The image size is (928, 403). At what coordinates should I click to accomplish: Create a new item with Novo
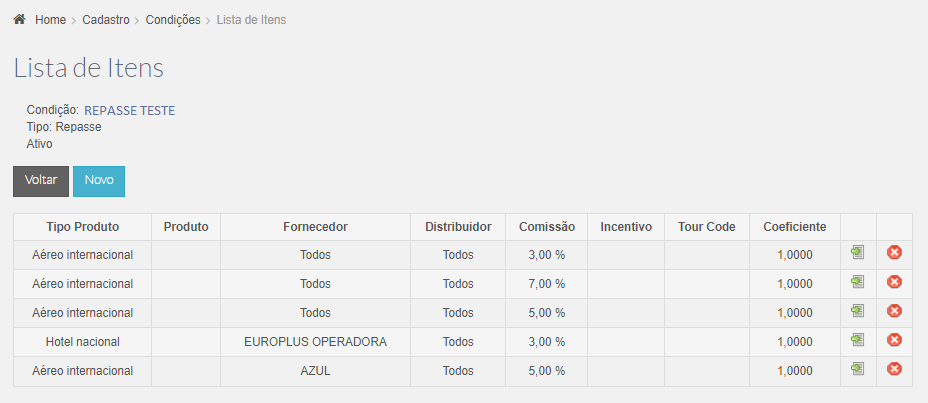pos(99,181)
